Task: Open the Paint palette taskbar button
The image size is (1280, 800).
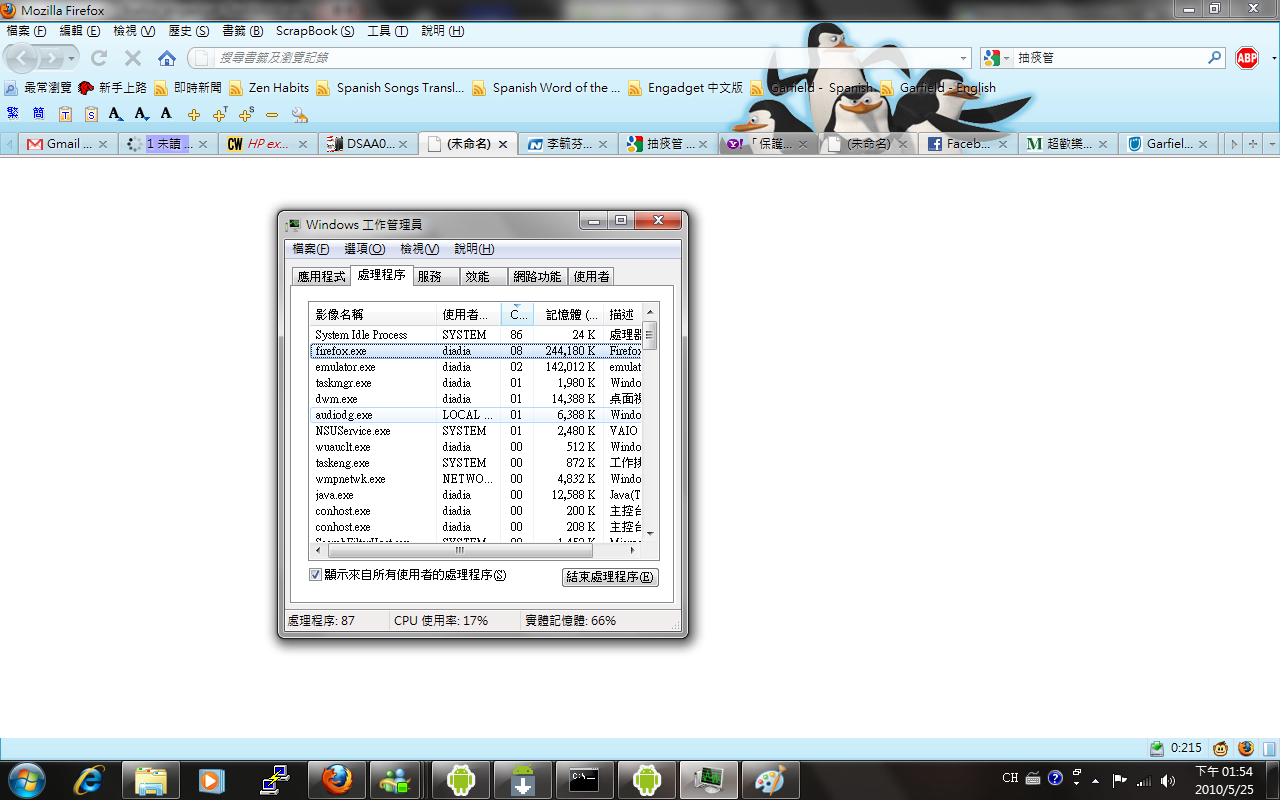Action: coord(771,779)
